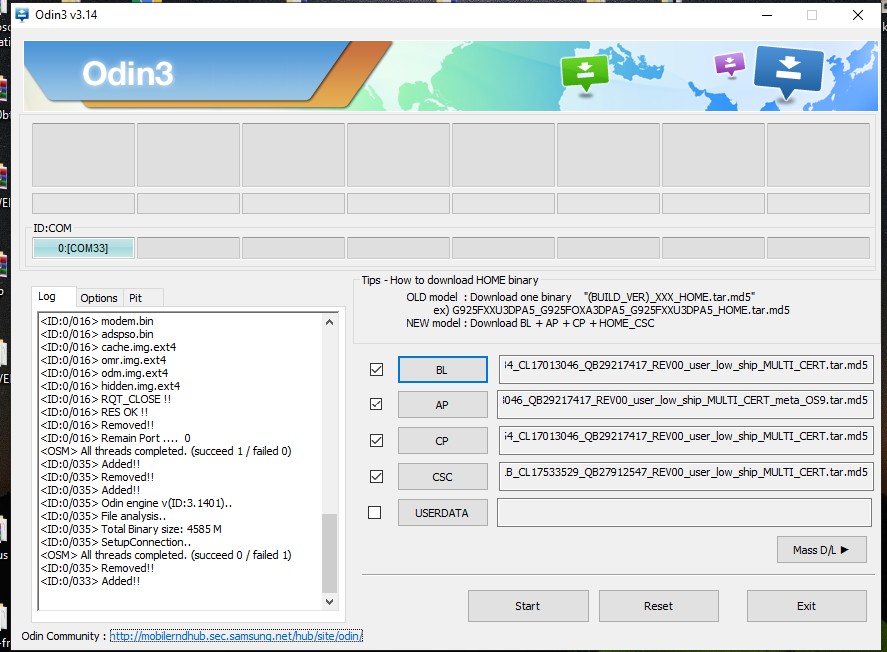The height and width of the screenshot is (652, 887).
Task: Uncheck the CSC checkbox
Action: point(376,477)
